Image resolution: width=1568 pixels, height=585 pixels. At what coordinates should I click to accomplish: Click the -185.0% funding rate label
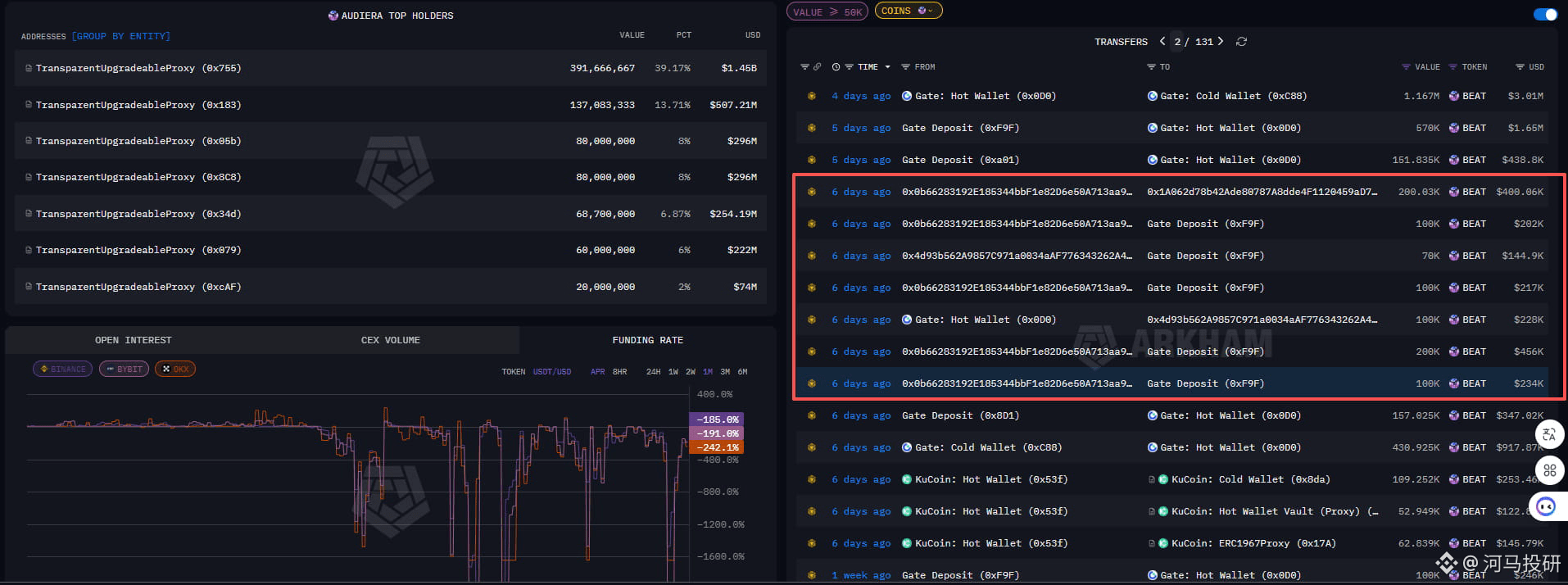717,419
